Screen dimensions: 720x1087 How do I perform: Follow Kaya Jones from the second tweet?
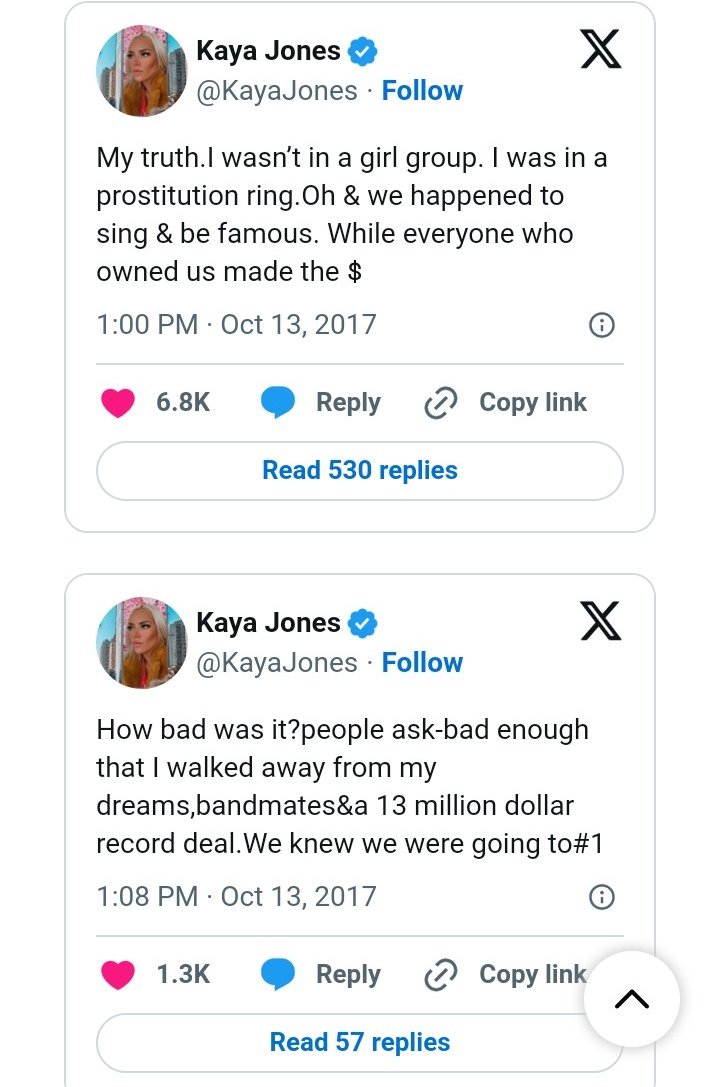422,662
